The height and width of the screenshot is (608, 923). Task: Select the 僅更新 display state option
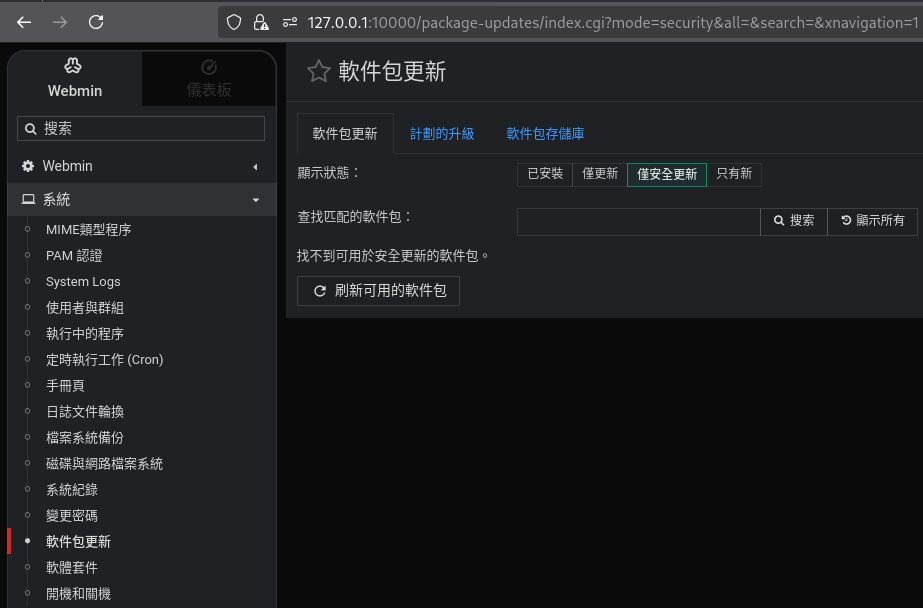(600, 174)
